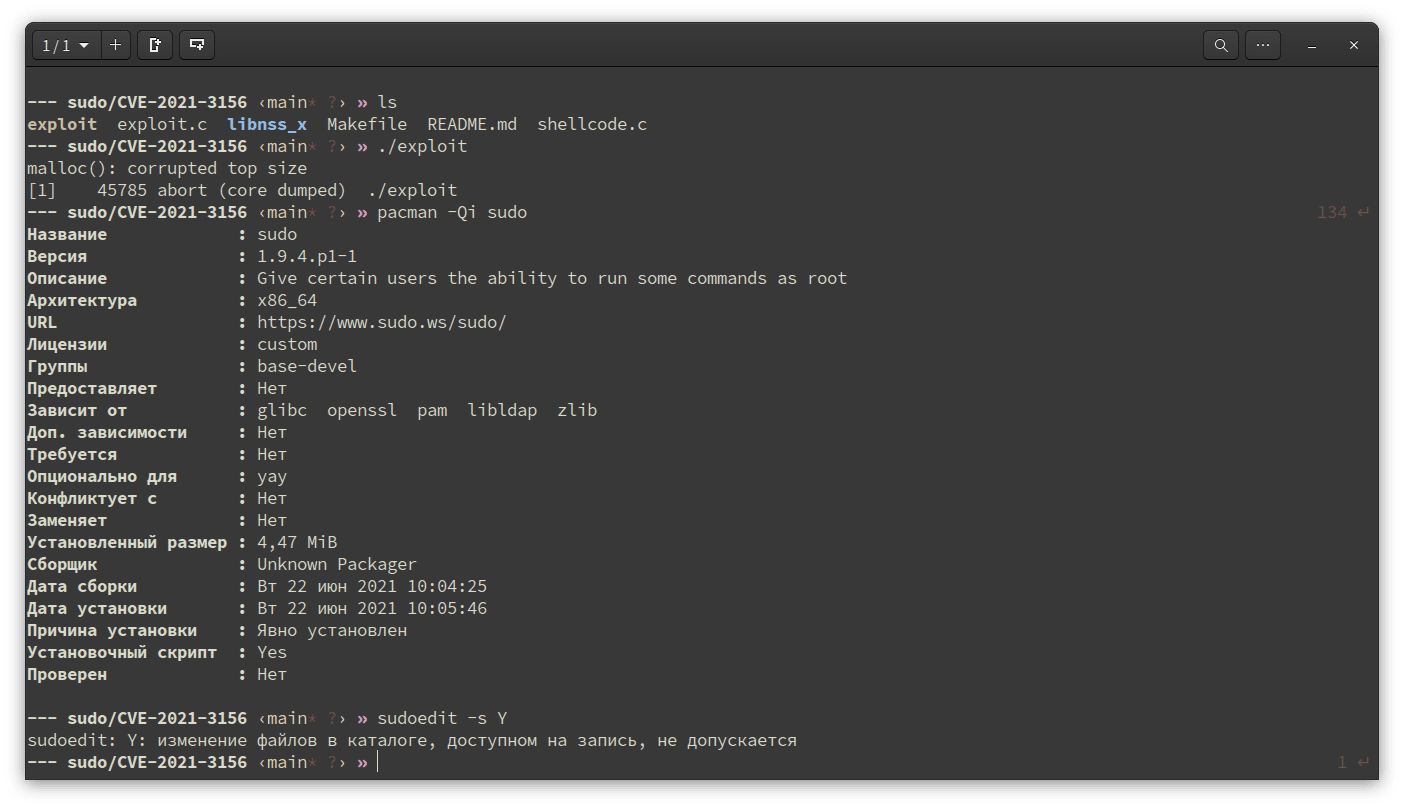Open the three-dots hamburger menu

click(x=1263, y=46)
